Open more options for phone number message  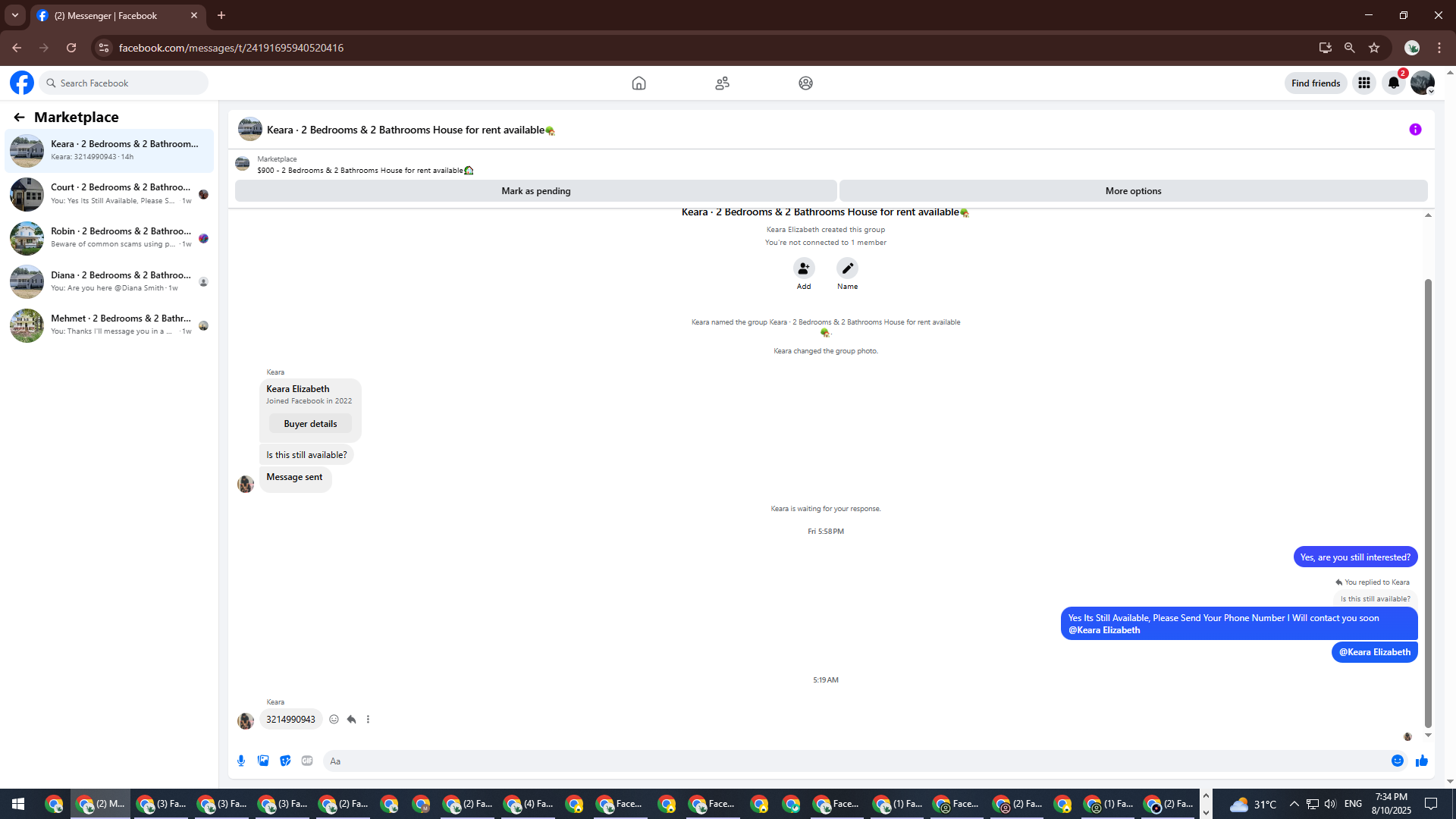(x=369, y=719)
